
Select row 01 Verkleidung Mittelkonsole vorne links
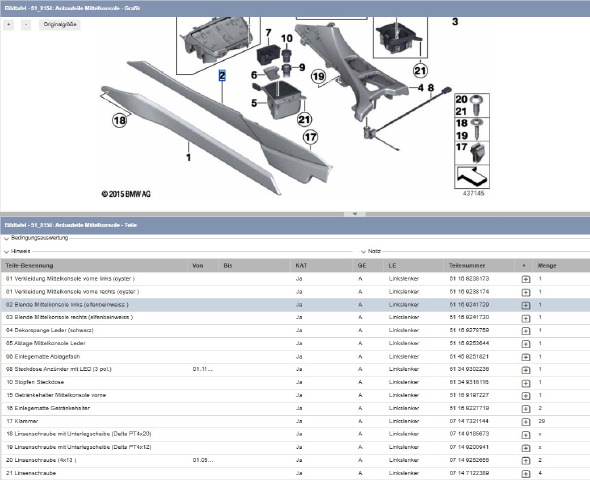[295, 279]
